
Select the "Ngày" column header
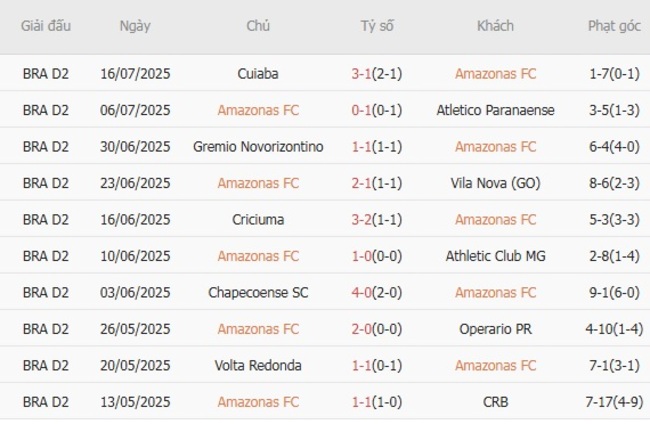pos(135,27)
